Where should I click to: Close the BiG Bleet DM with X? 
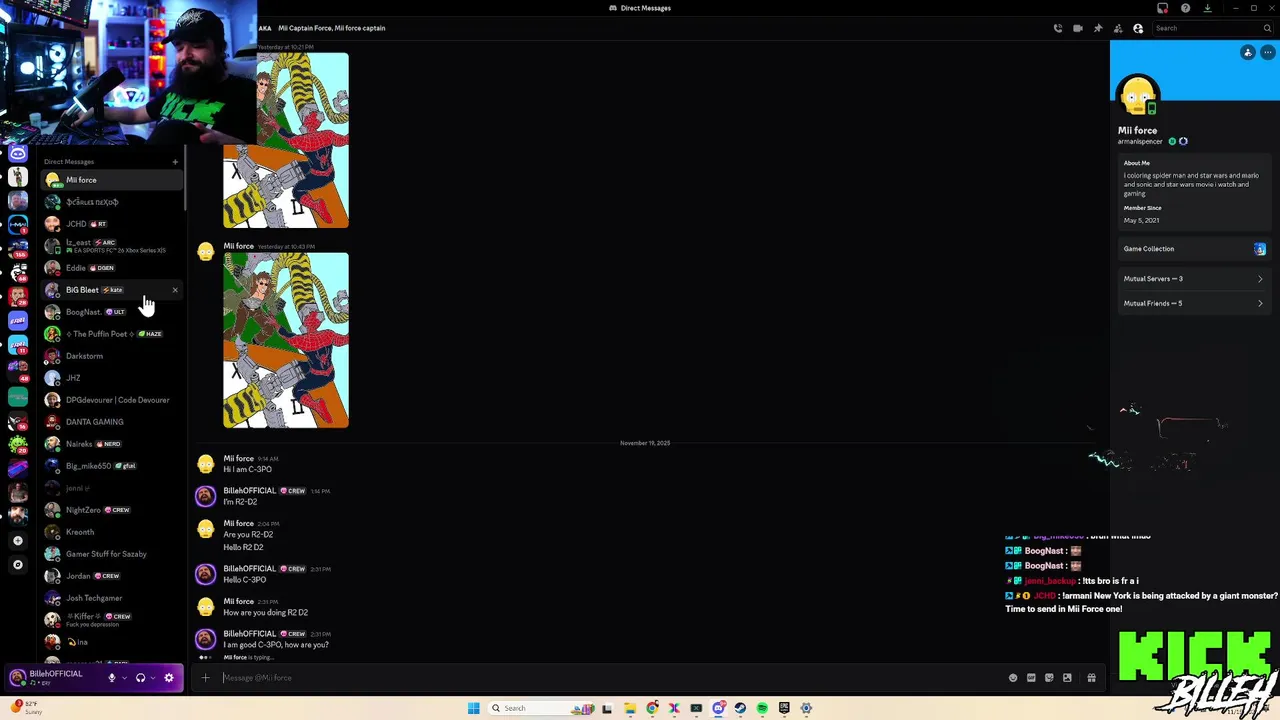click(x=175, y=290)
